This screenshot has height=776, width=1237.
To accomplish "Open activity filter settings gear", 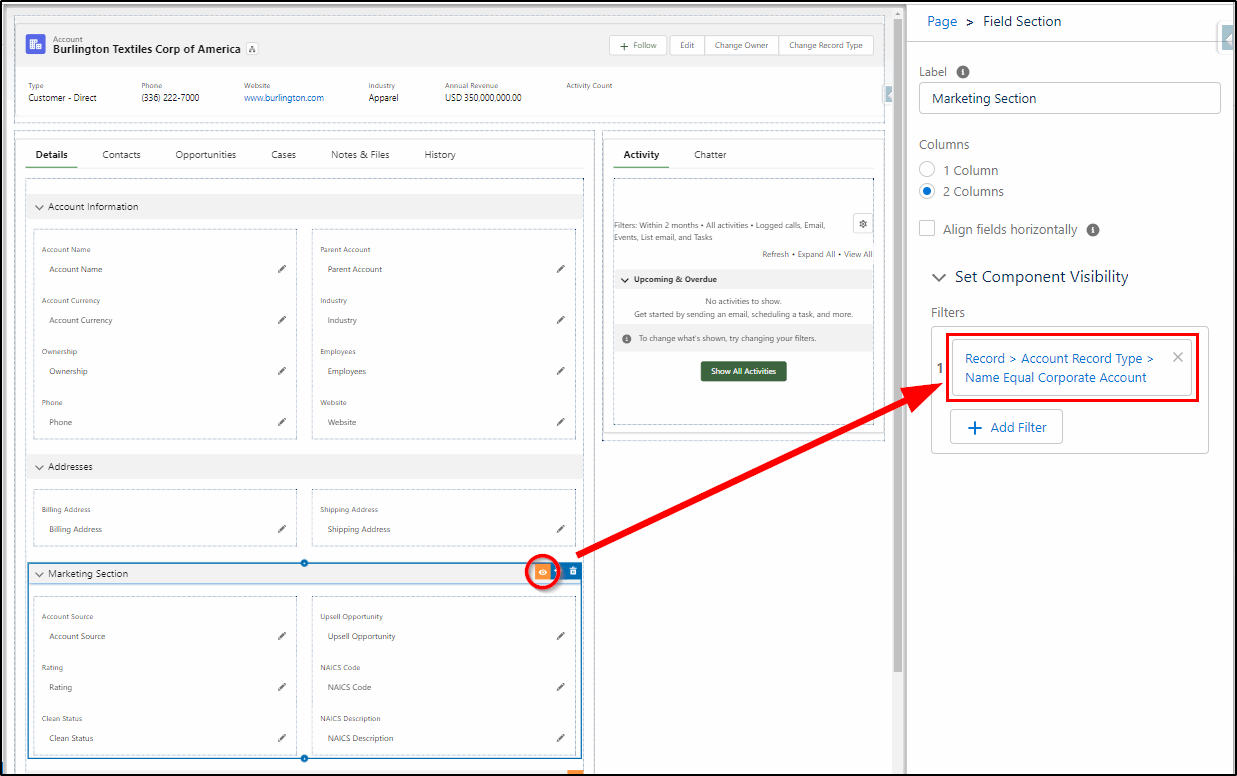I will pos(863,223).
